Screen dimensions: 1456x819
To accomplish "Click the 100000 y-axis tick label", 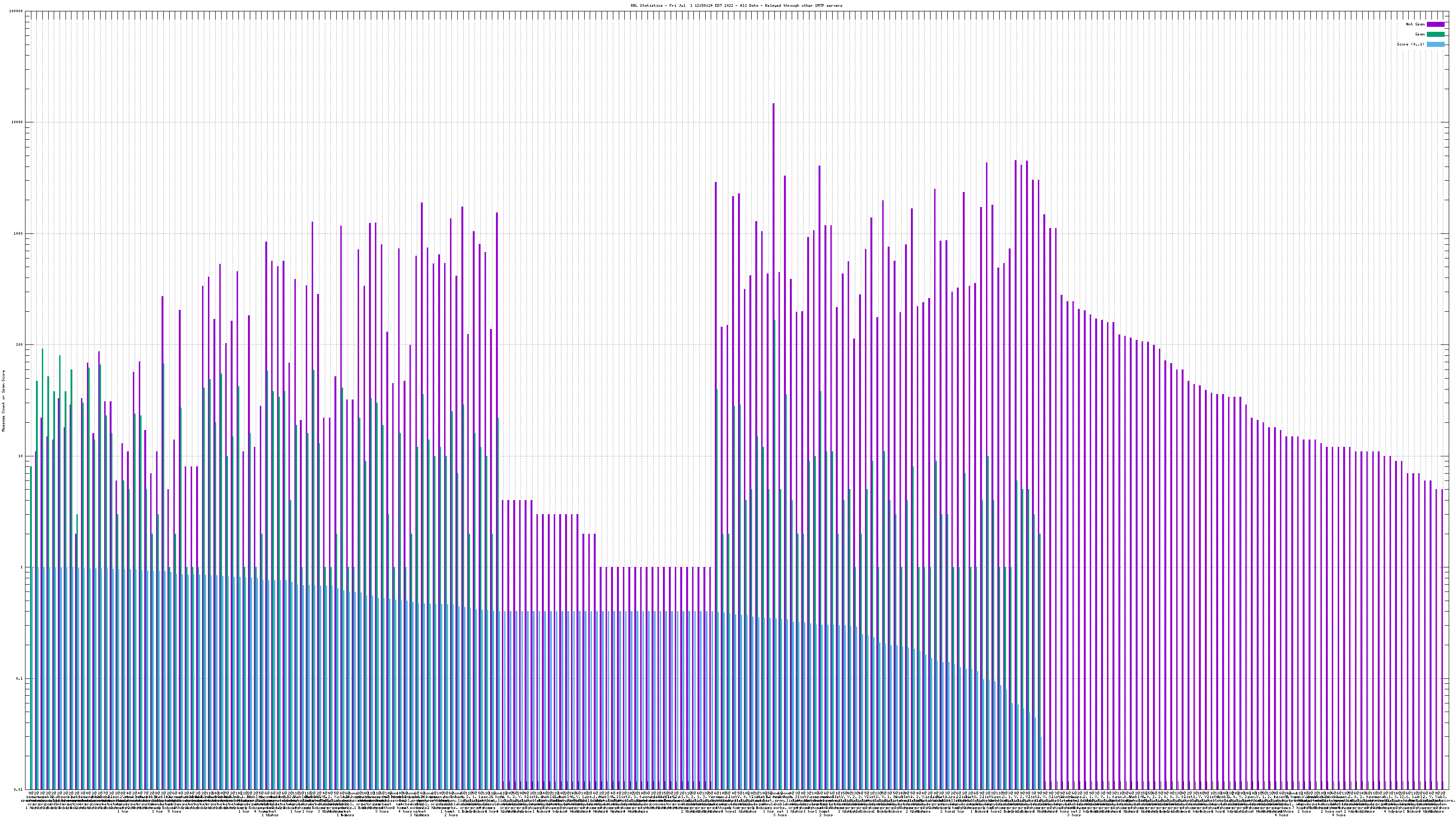I will coord(16,11).
